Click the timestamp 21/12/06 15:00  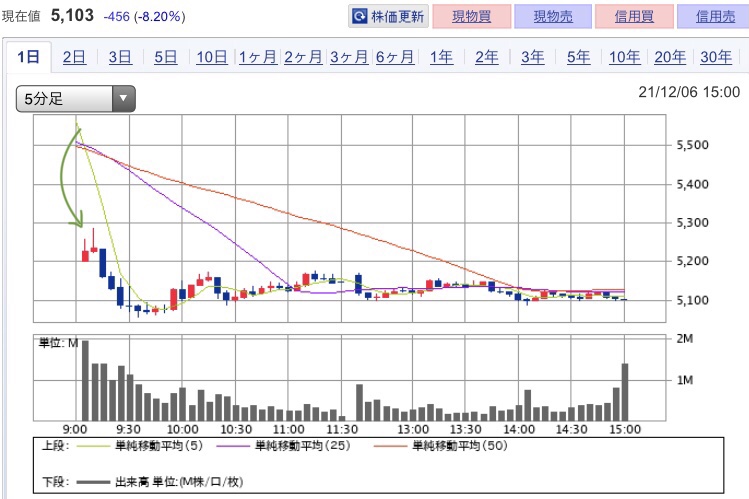(x=689, y=92)
